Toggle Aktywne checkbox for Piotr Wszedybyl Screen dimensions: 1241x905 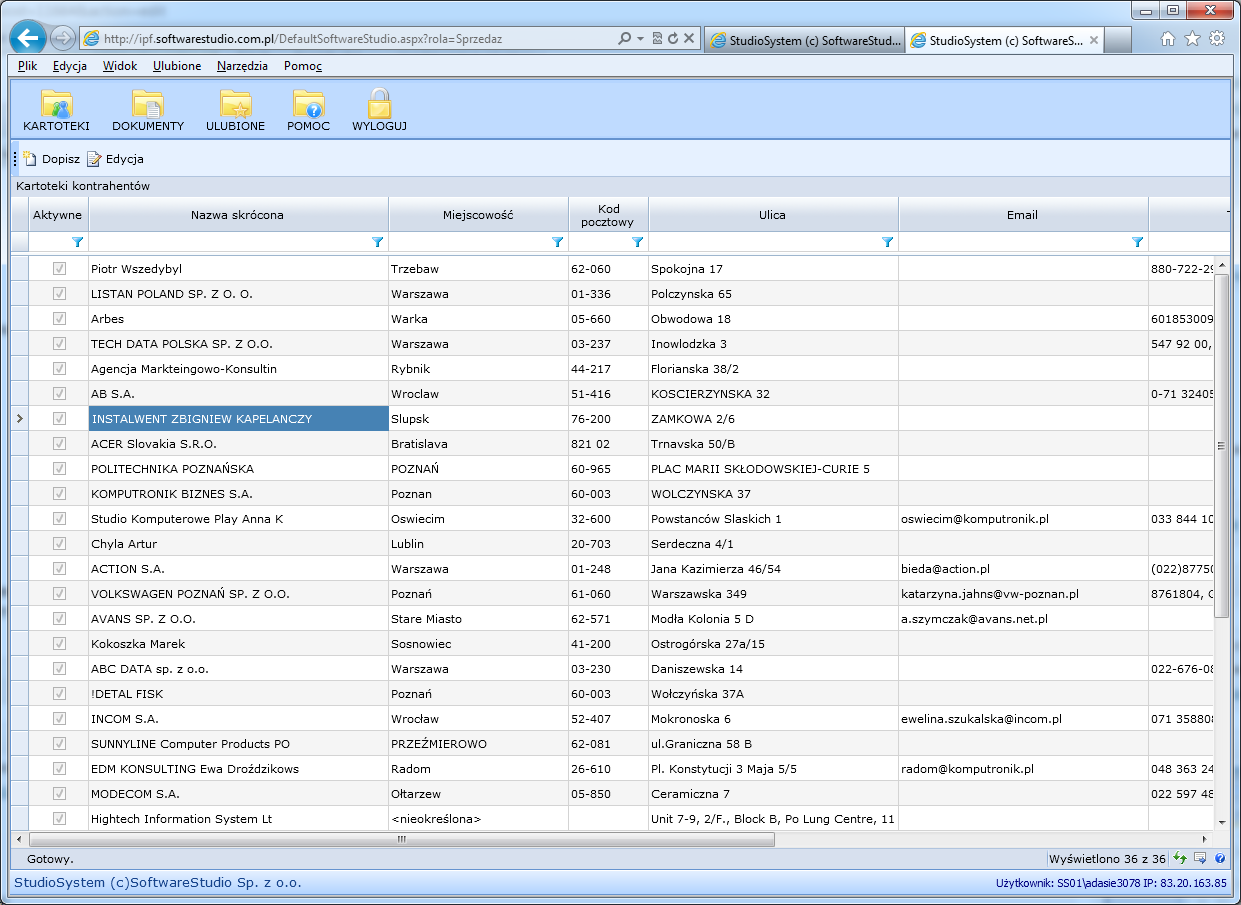coord(60,268)
